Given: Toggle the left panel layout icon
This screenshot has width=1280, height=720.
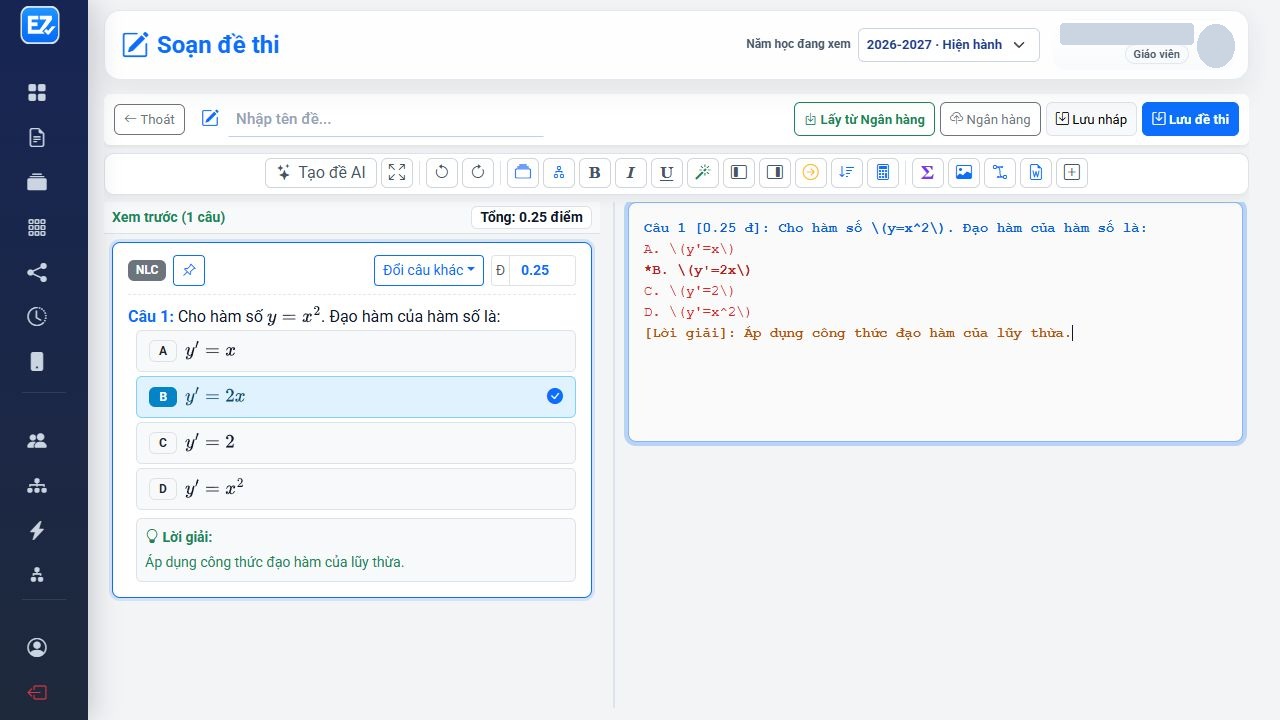Looking at the screenshot, I should click(x=738, y=172).
